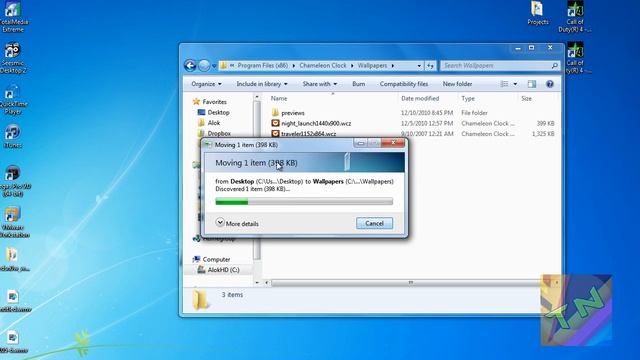Open the Include in library menu

262,84
